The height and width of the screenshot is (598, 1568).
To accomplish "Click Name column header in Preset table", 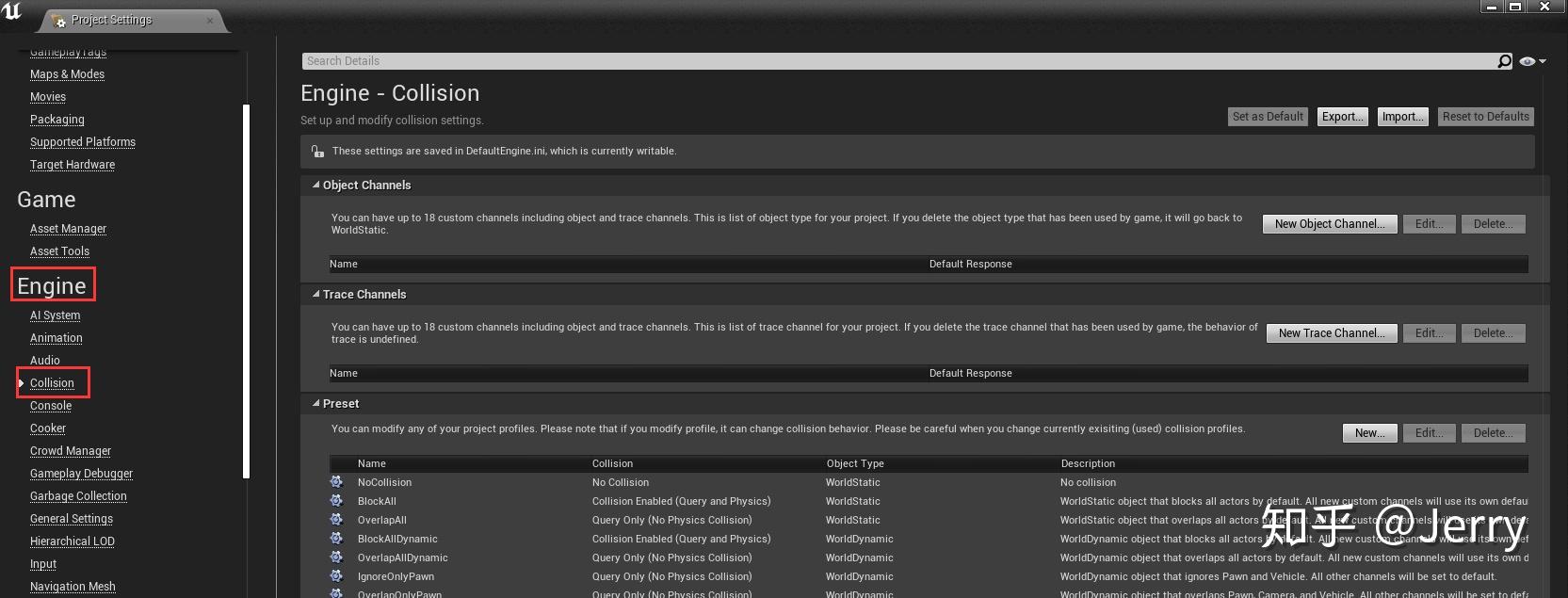I will (x=372, y=463).
